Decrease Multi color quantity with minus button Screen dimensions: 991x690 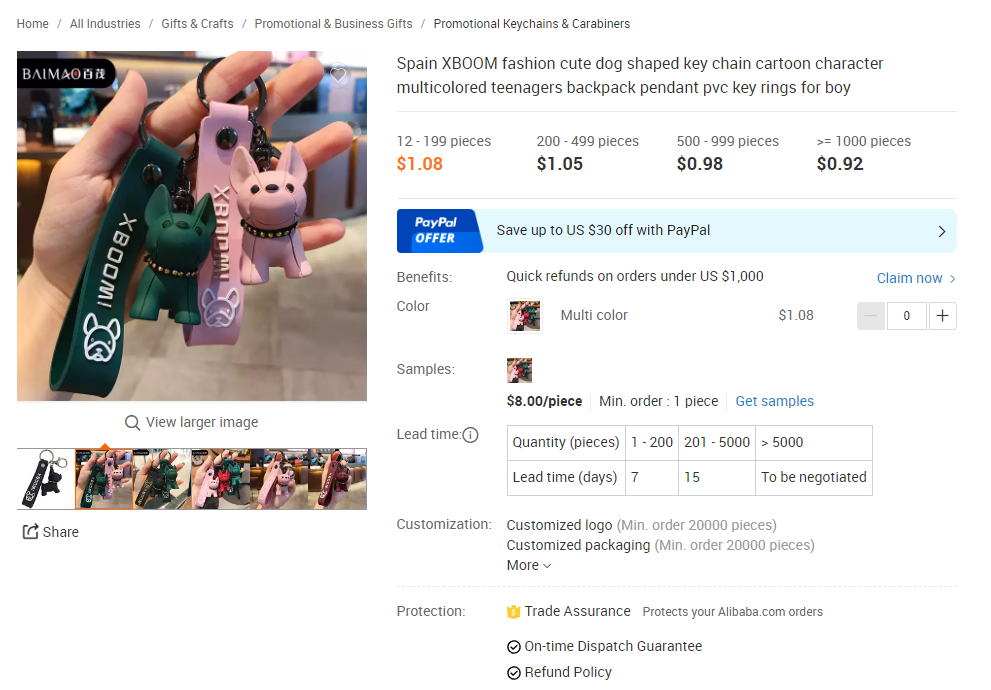(871, 316)
